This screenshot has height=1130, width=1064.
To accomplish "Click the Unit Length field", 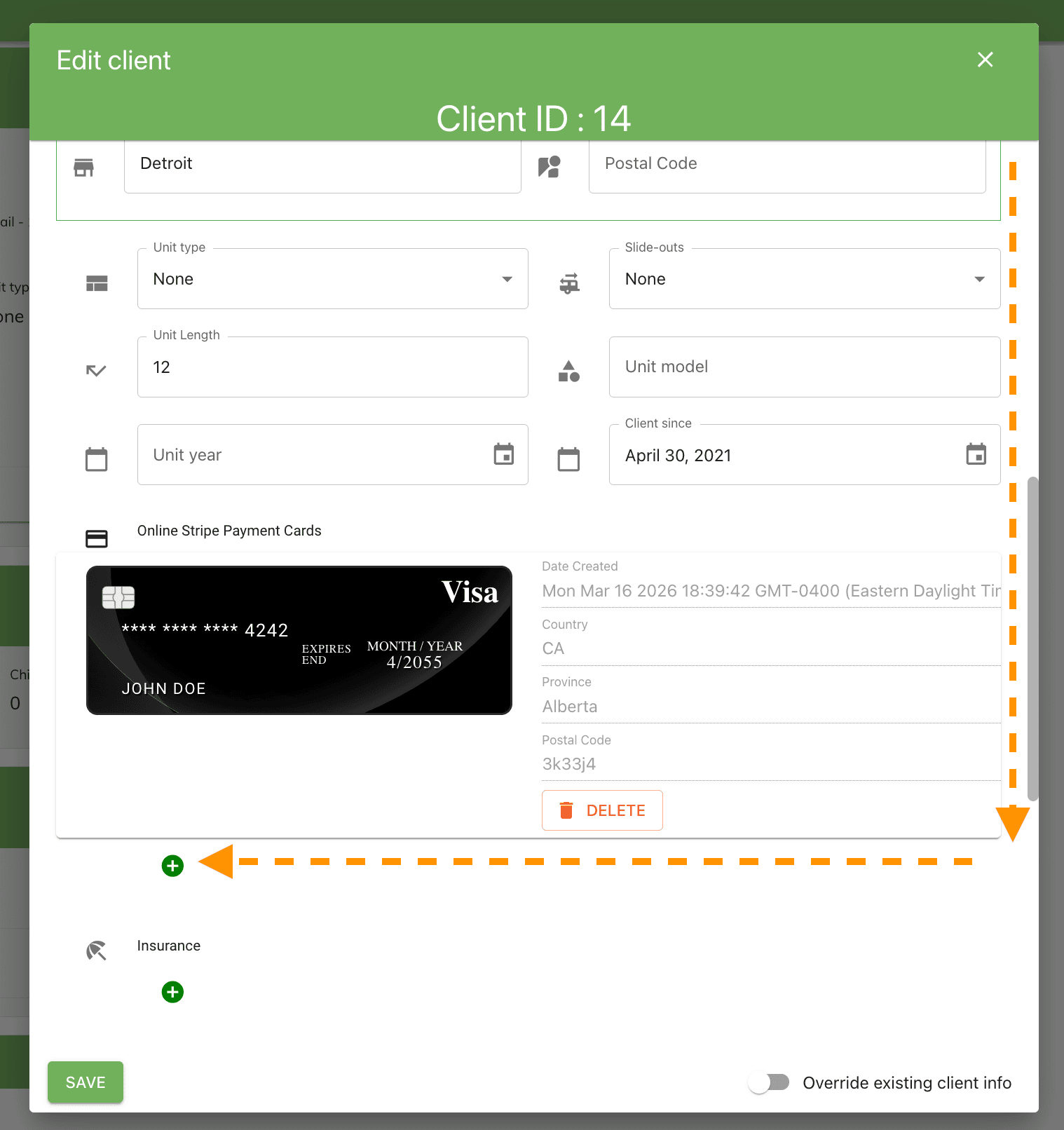I will [x=333, y=367].
